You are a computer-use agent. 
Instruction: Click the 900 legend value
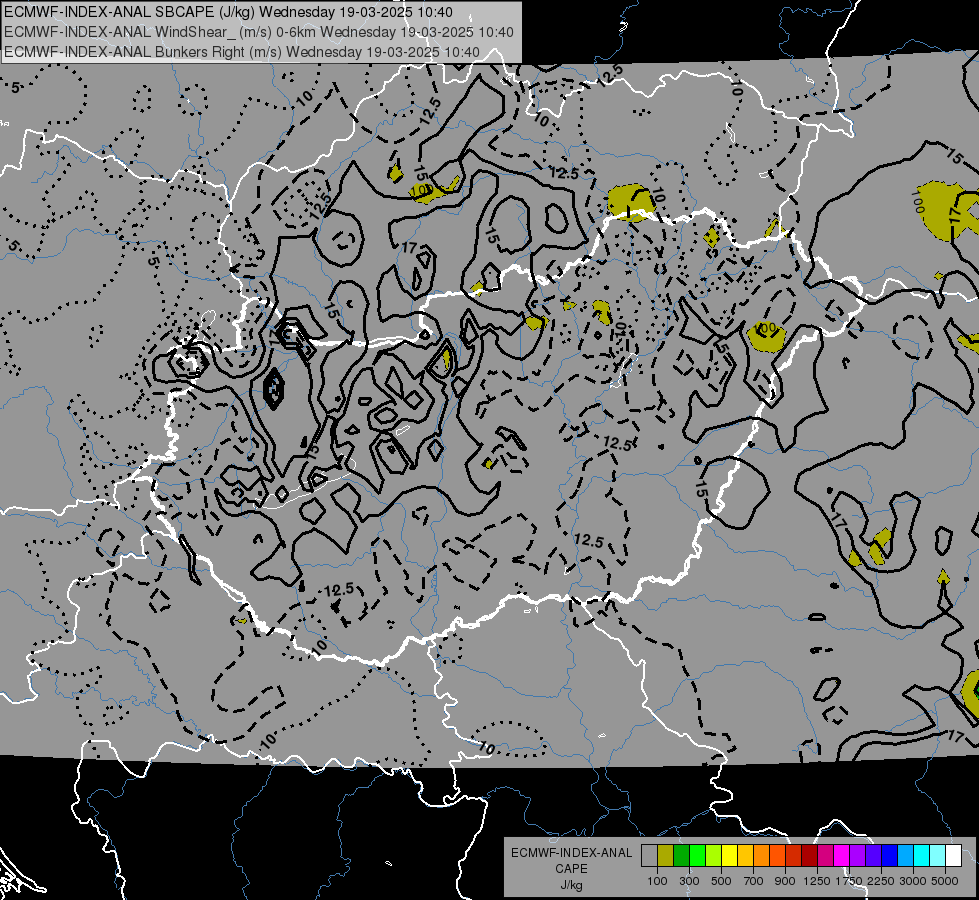[785, 881]
